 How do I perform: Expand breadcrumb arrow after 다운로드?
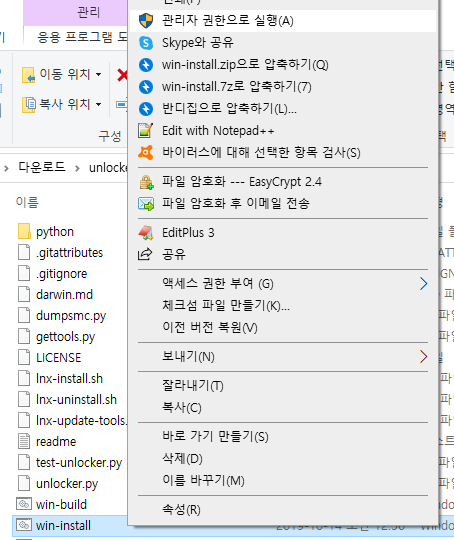click(77, 168)
